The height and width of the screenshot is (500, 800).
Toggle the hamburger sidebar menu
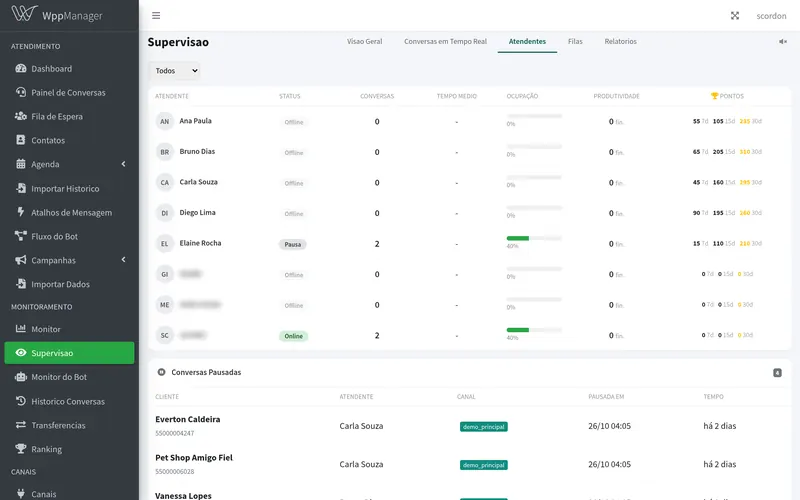tap(156, 16)
